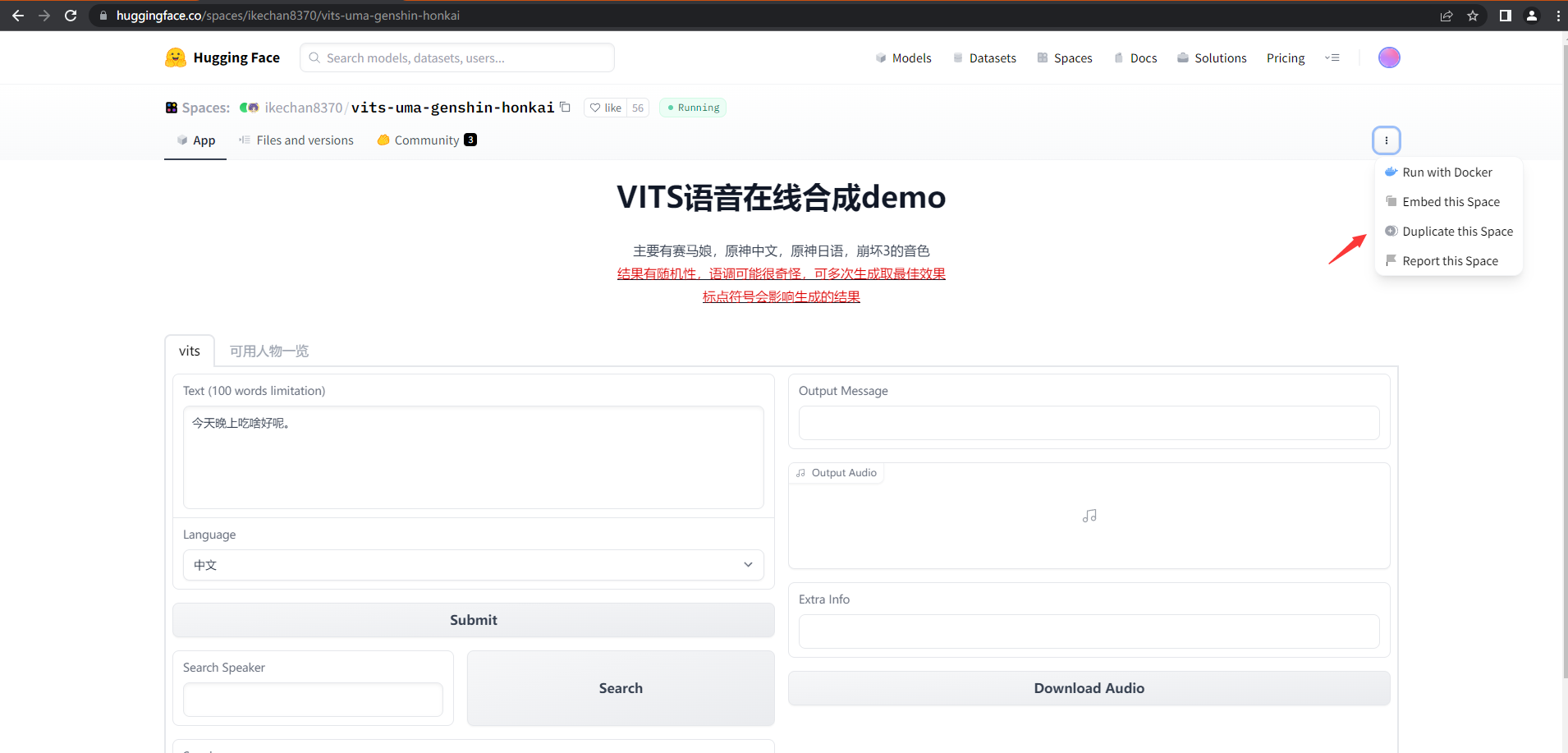1568x753 pixels.
Task: Click the share page icon in address bar
Action: 1447,16
